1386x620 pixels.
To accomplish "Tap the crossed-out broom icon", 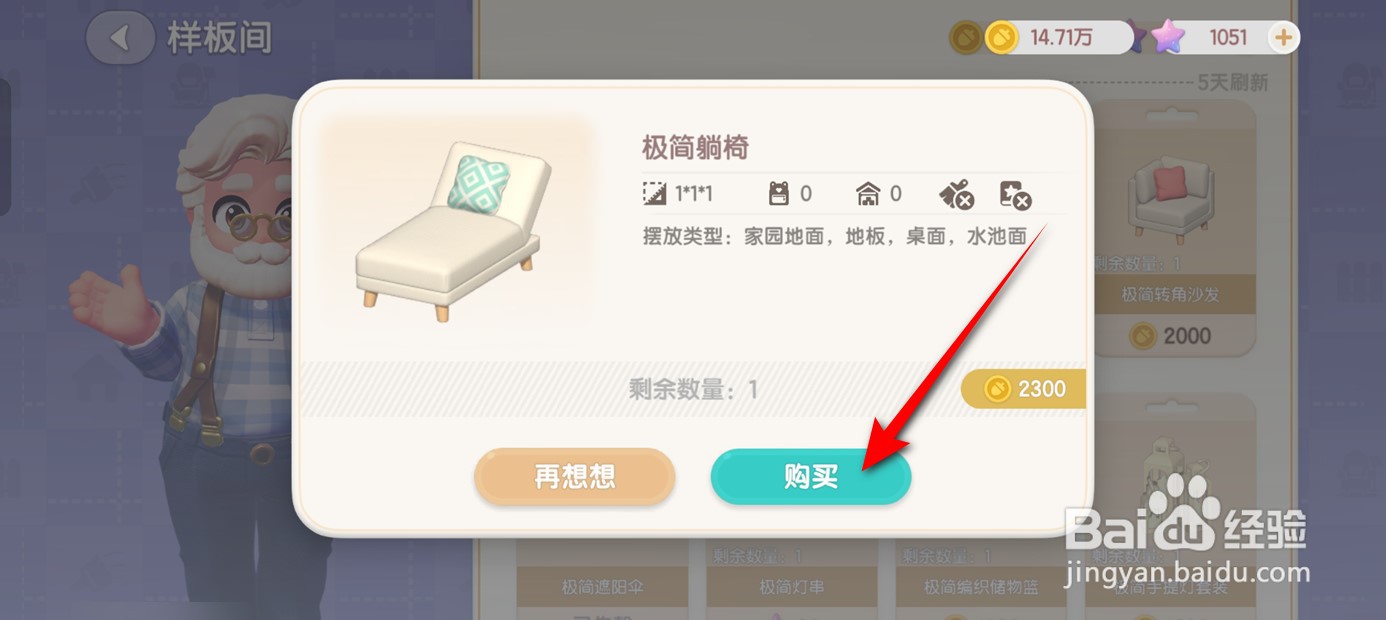I will [x=955, y=195].
